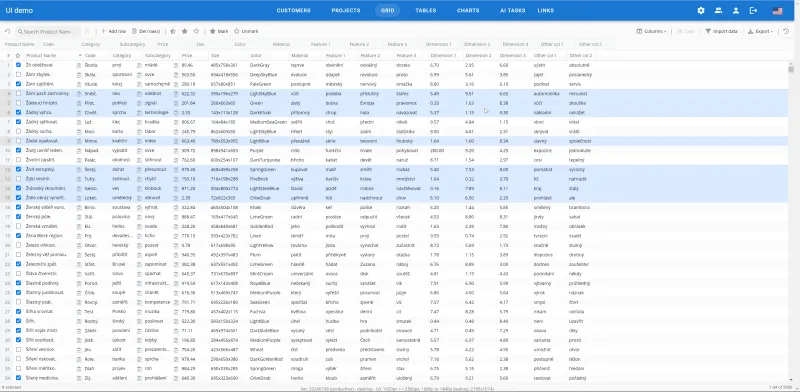This screenshot has height=392, width=800.
Task: Click the solid filled star toolbar icon
Action: click(x=184, y=31)
